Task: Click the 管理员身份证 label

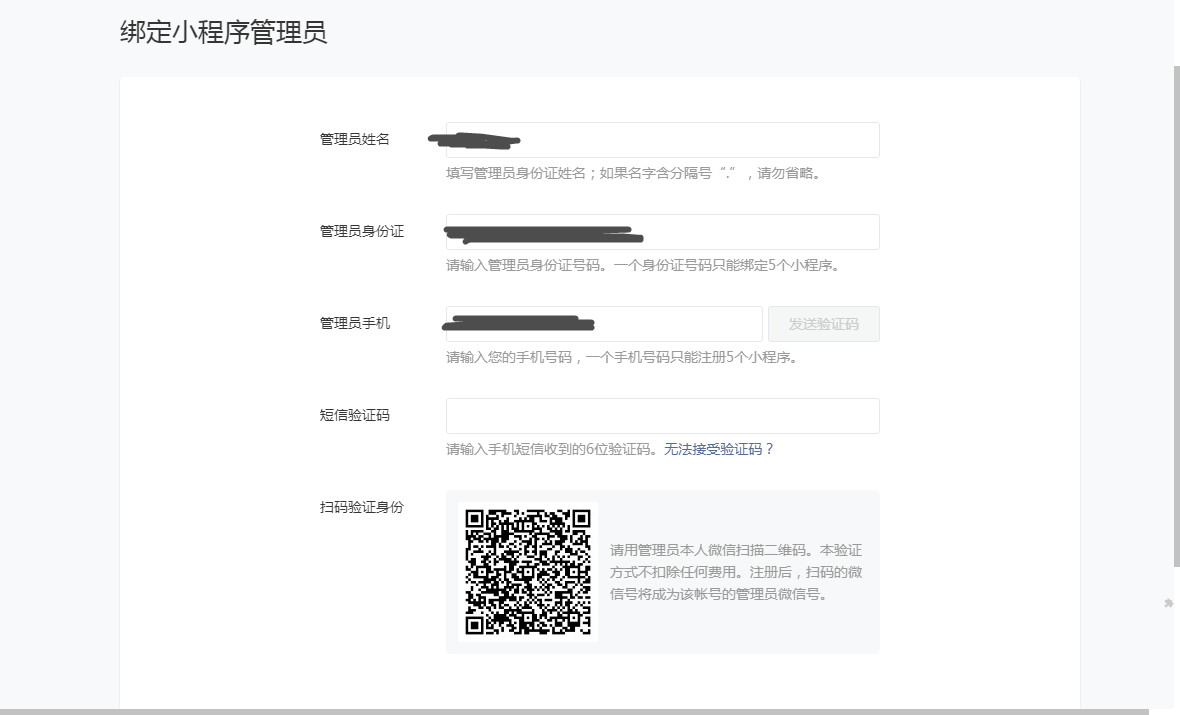Action: coord(362,231)
